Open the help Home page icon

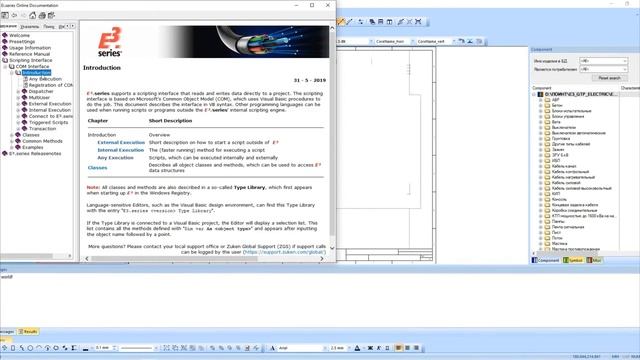(33, 16)
